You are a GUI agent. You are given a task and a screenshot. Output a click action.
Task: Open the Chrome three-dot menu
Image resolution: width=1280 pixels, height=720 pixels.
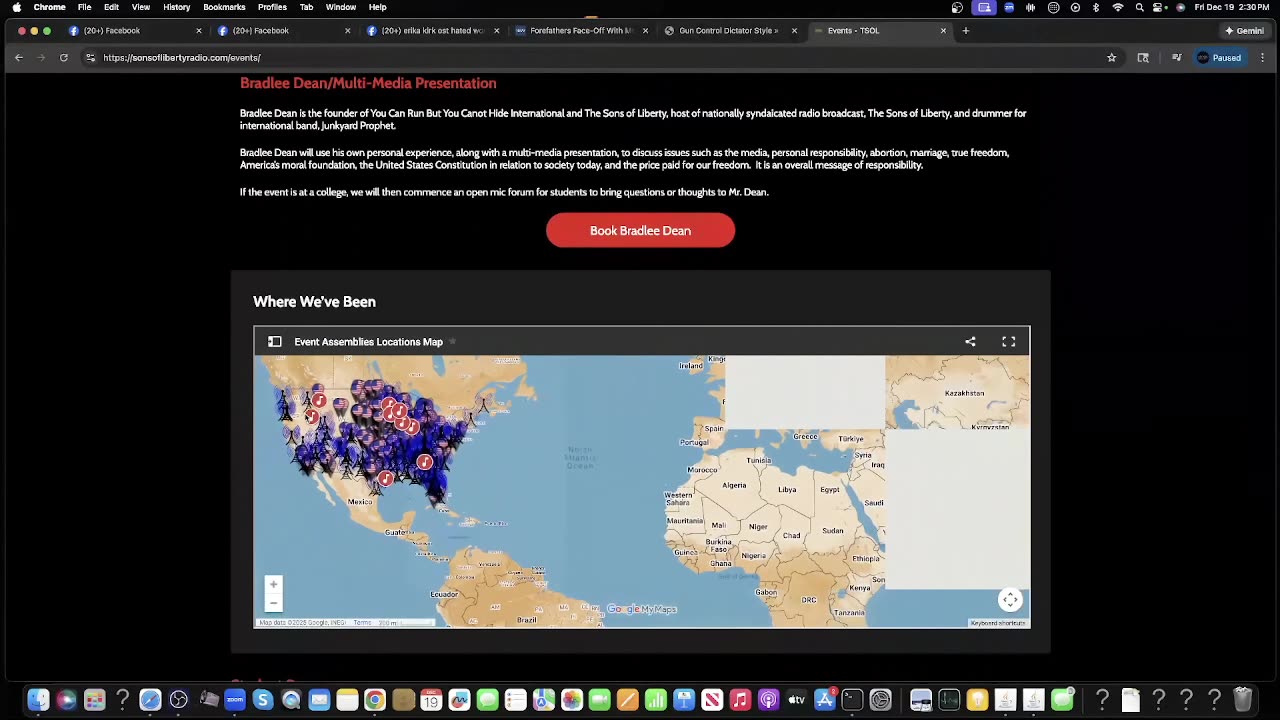coord(1262,58)
